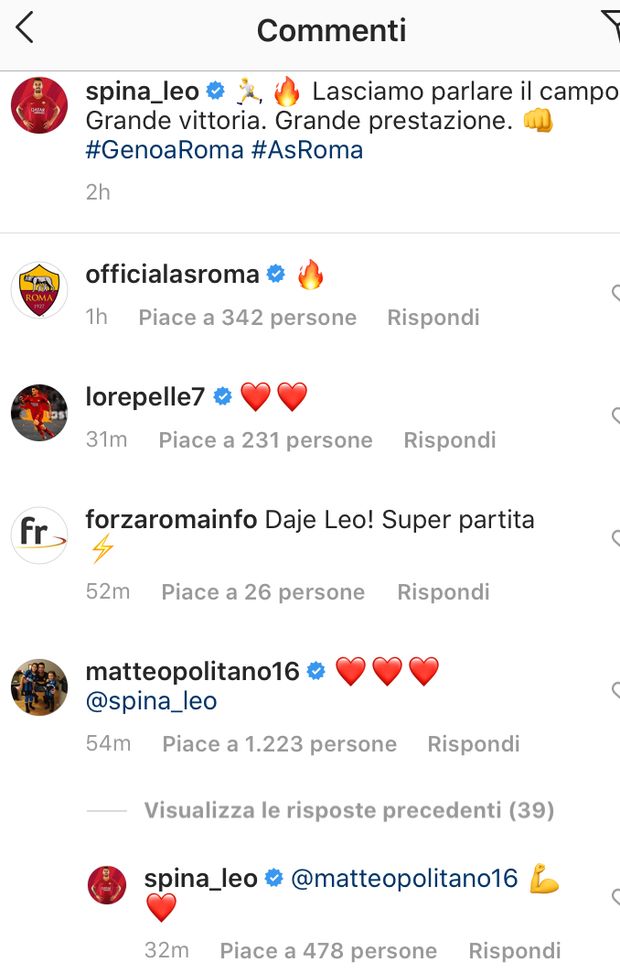Open forzaromainfo profile logo
Image resolution: width=620 pixels, height=973 pixels.
[39, 535]
